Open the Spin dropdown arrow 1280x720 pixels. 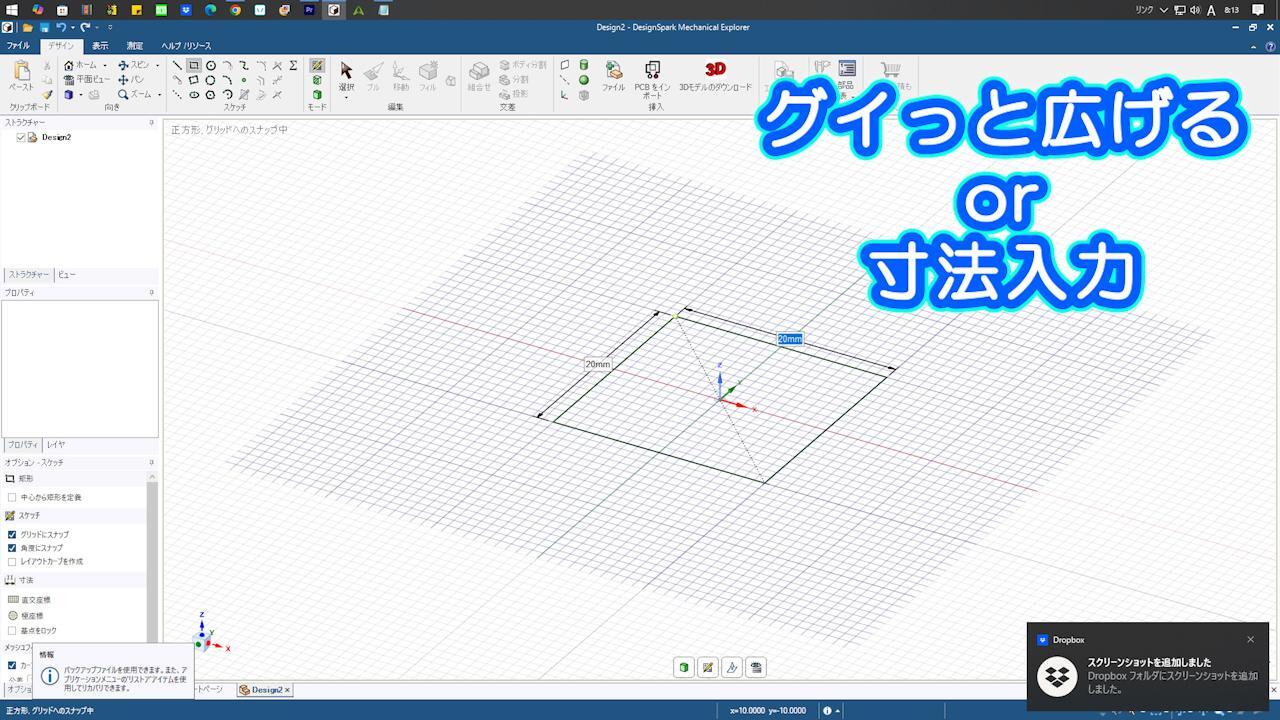[157, 66]
